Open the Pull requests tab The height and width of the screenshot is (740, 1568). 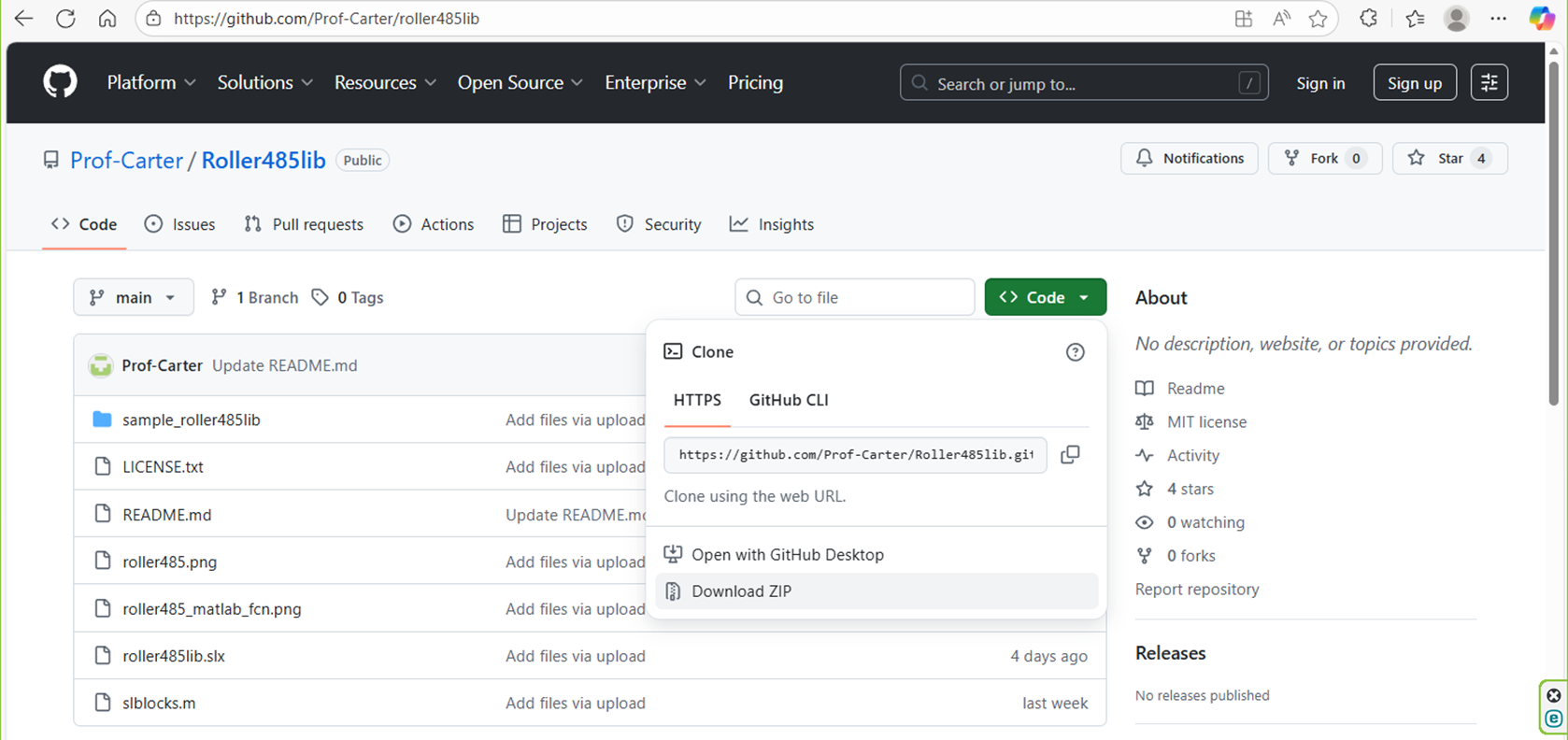[304, 224]
